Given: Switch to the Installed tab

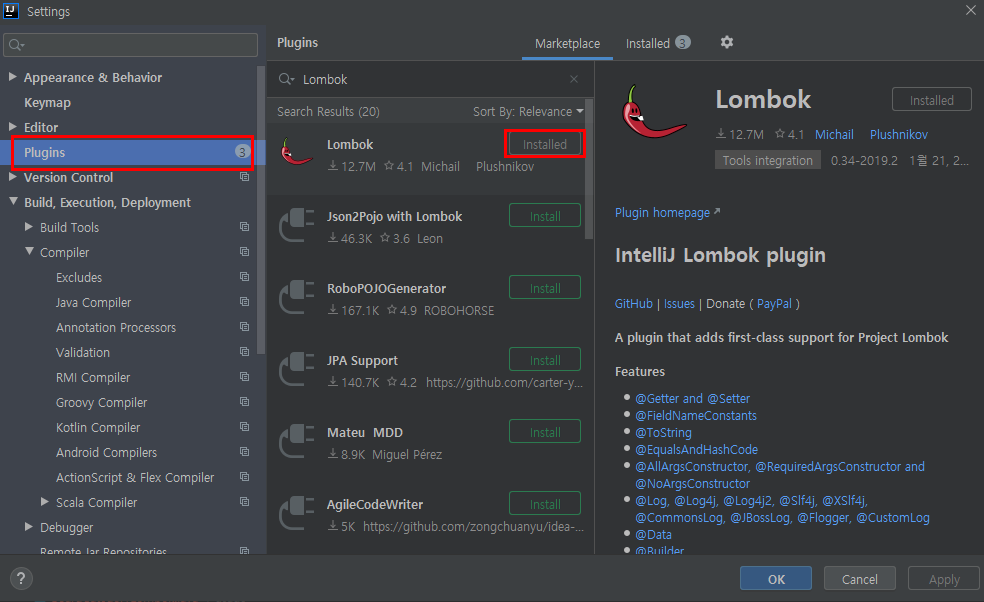Looking at the screenshot, I should (658, 43).
